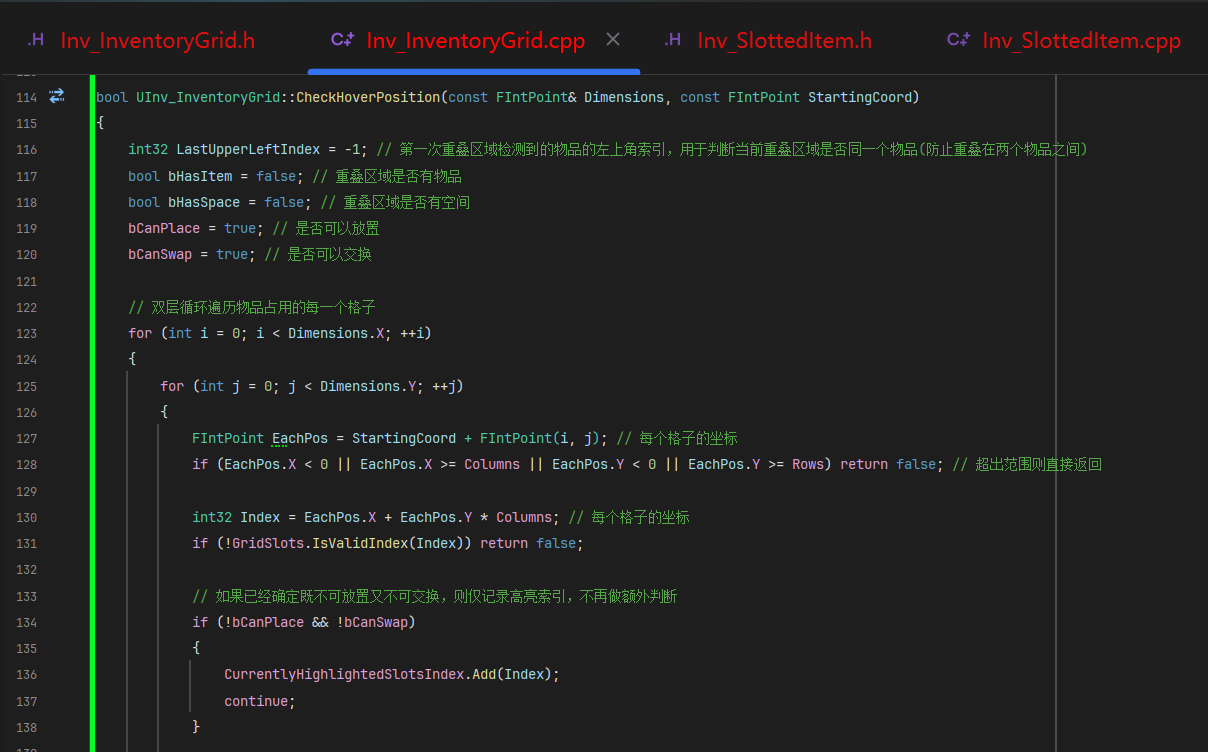Close the Inv_InventoryGrid.cpp tab
Screen dimensions: 1208x752
613,39
